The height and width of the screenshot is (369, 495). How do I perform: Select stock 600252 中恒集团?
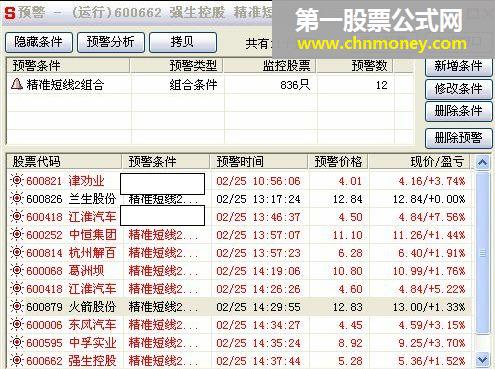(x=71, y=235)
